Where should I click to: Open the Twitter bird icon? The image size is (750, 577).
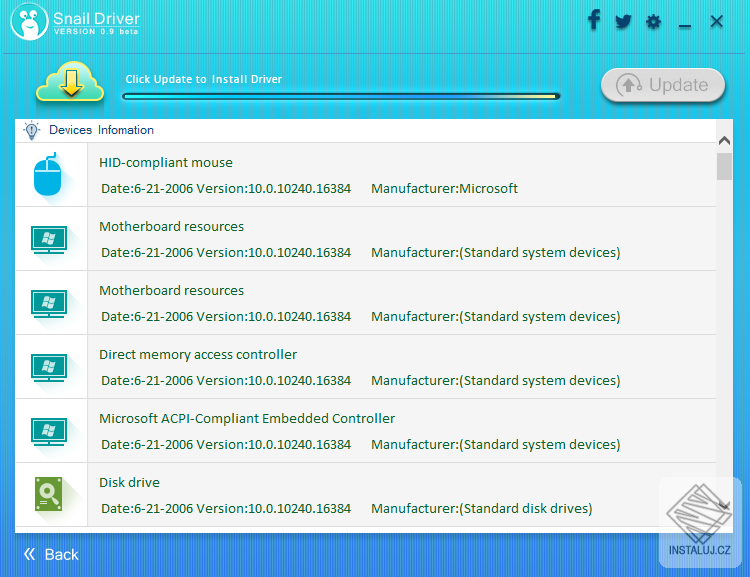623,21
